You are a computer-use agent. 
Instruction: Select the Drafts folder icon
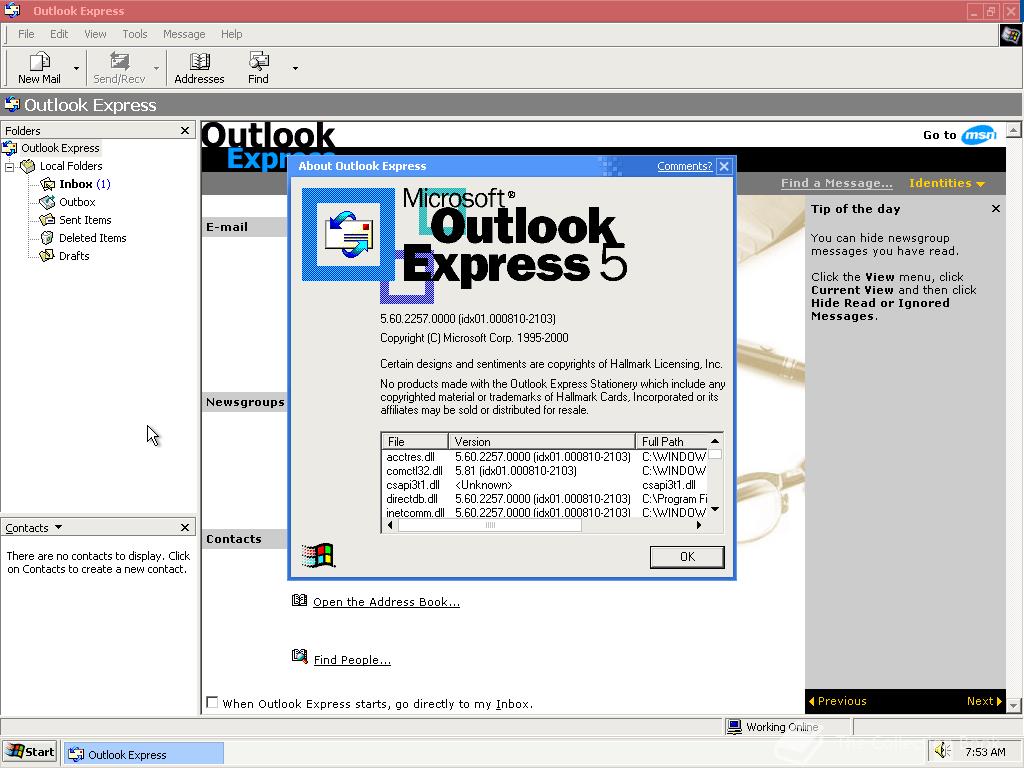47,256
